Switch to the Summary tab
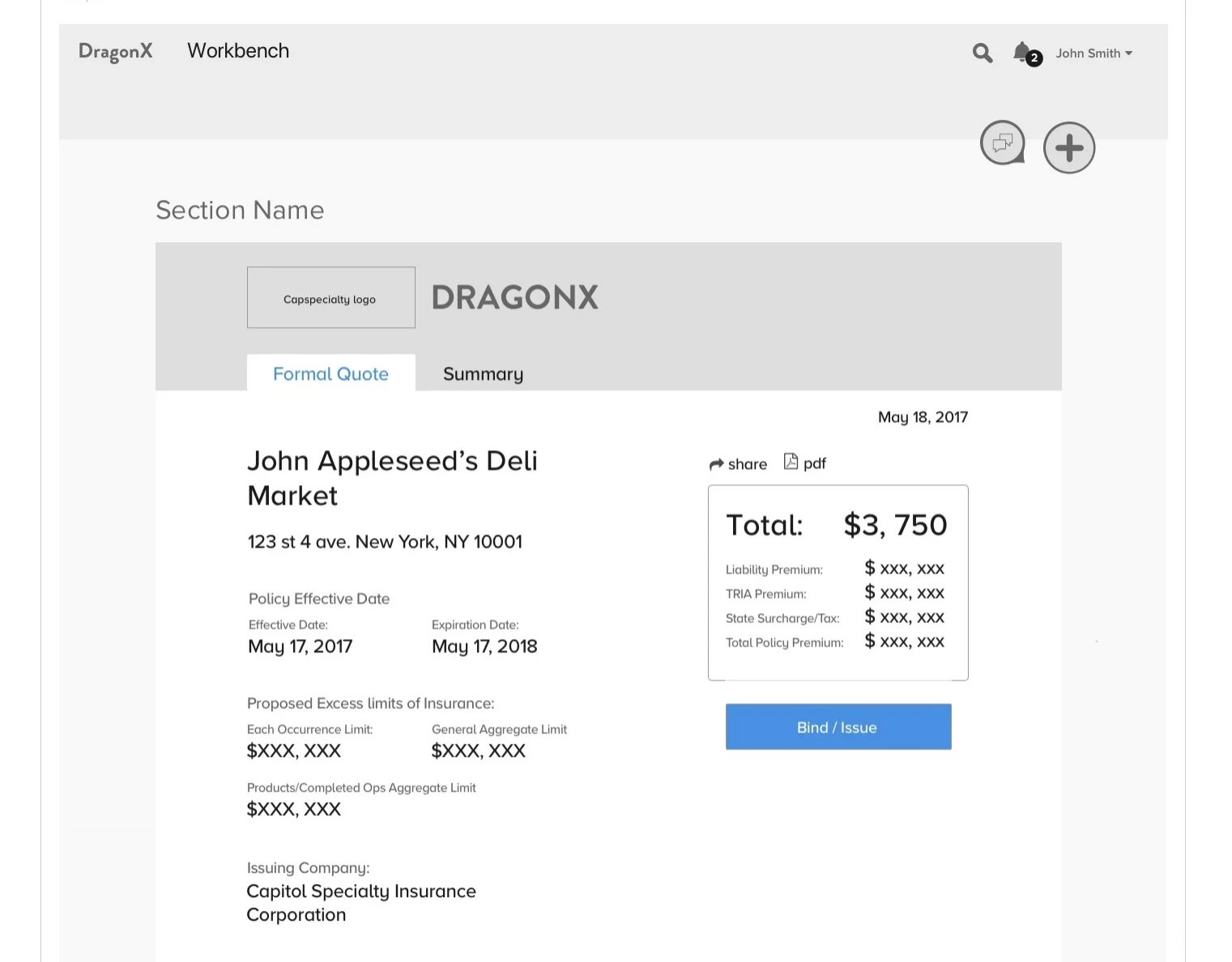This screenshot has height=962, width=1232. click(483, 374)
